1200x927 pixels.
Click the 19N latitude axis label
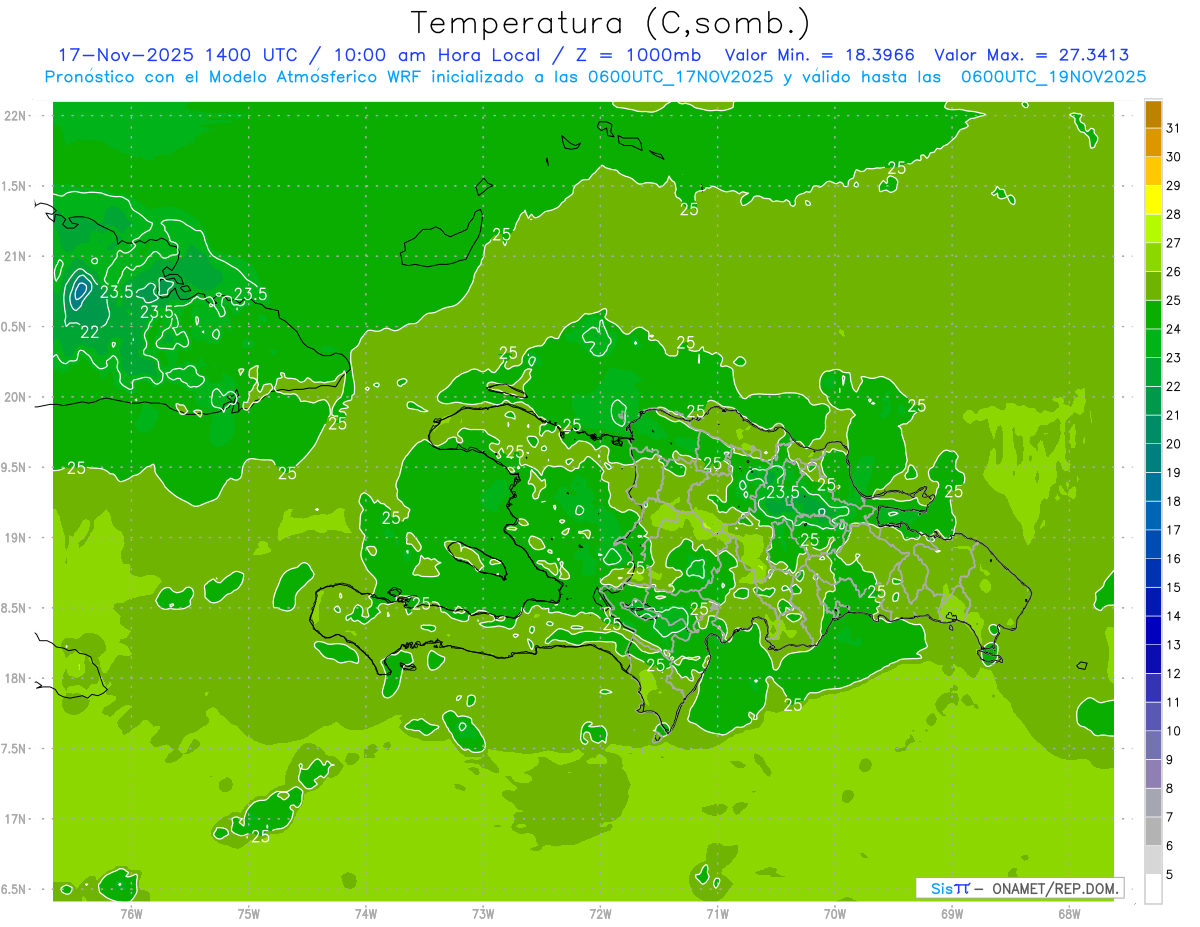(15, 538)
